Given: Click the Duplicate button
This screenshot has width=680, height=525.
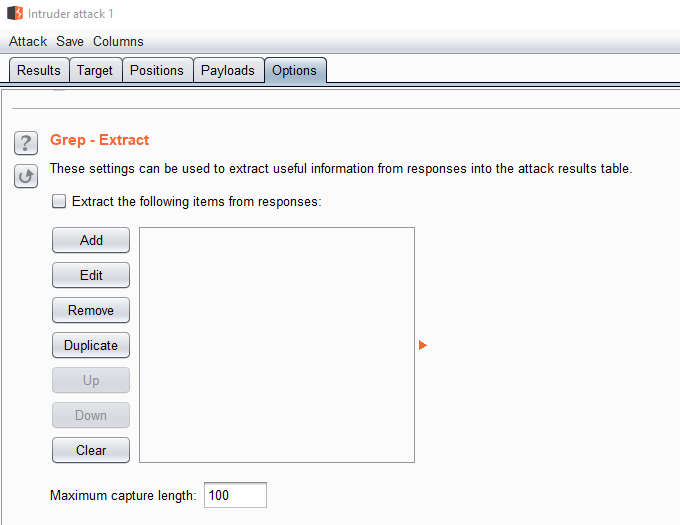Looking at the screenshot, I should click(91, 345).
